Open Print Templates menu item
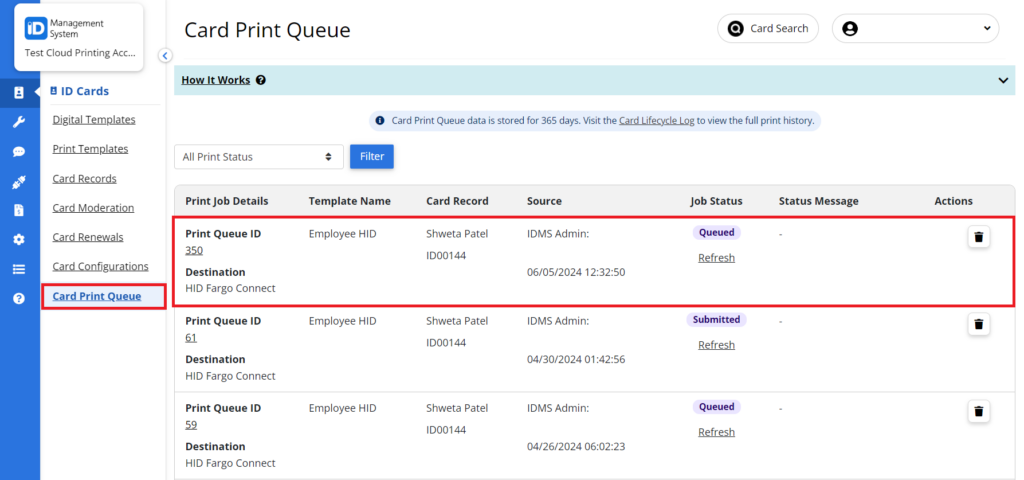1024x480 pixels. (90, 149)
